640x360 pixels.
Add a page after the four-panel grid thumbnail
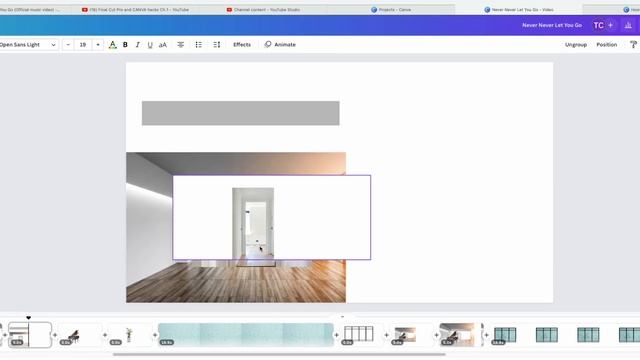[387, 335]
